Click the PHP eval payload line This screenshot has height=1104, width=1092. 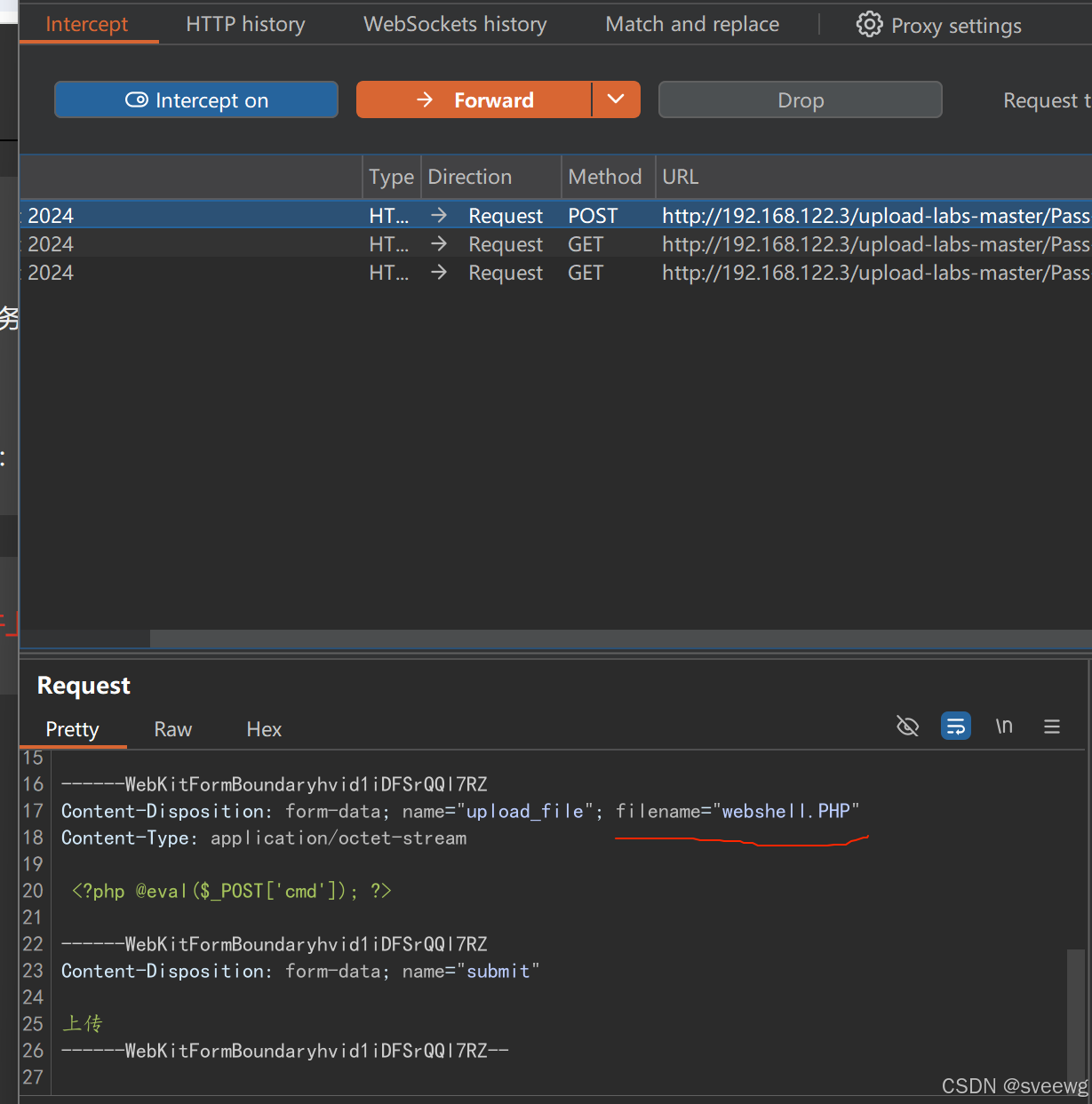(231, 891)
